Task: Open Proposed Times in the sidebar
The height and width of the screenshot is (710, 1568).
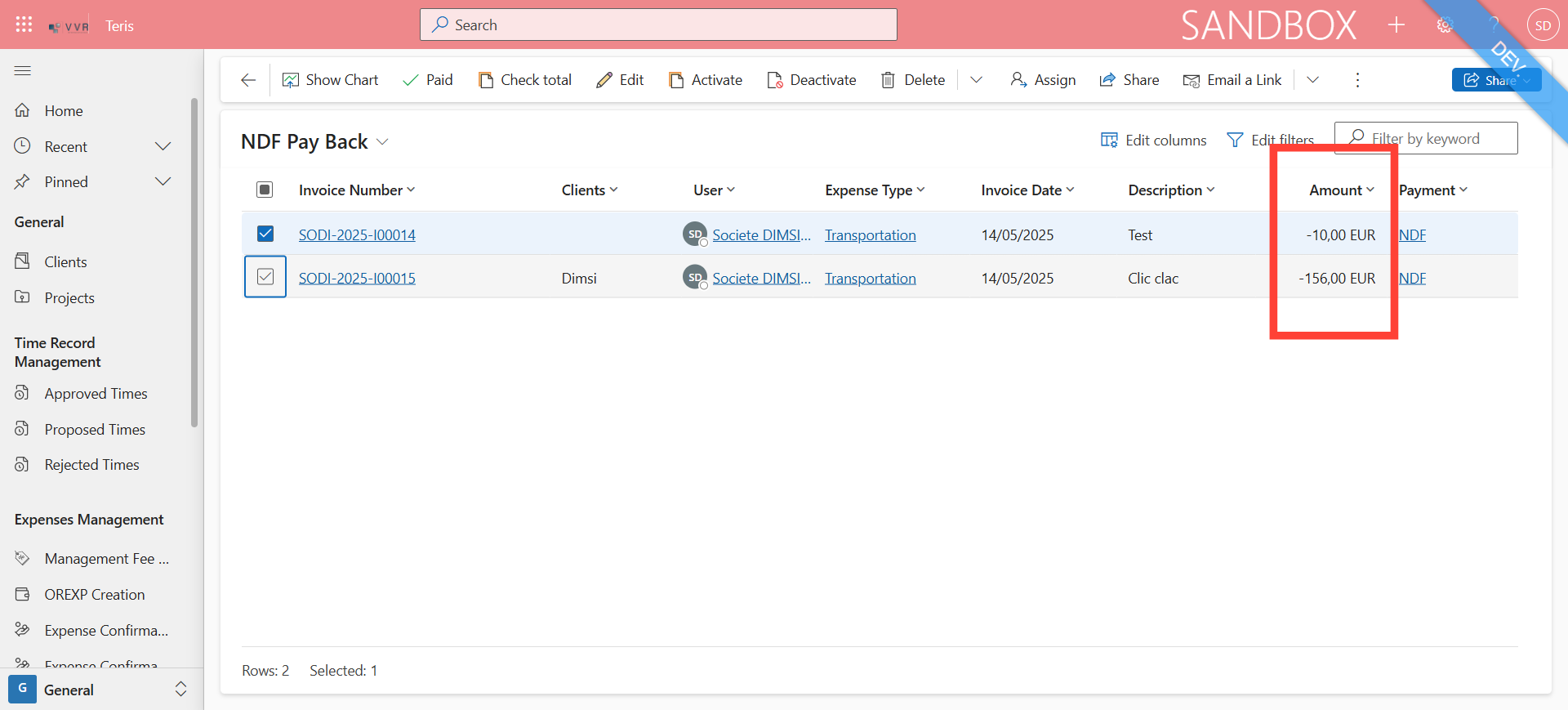Action: (94, 430)
